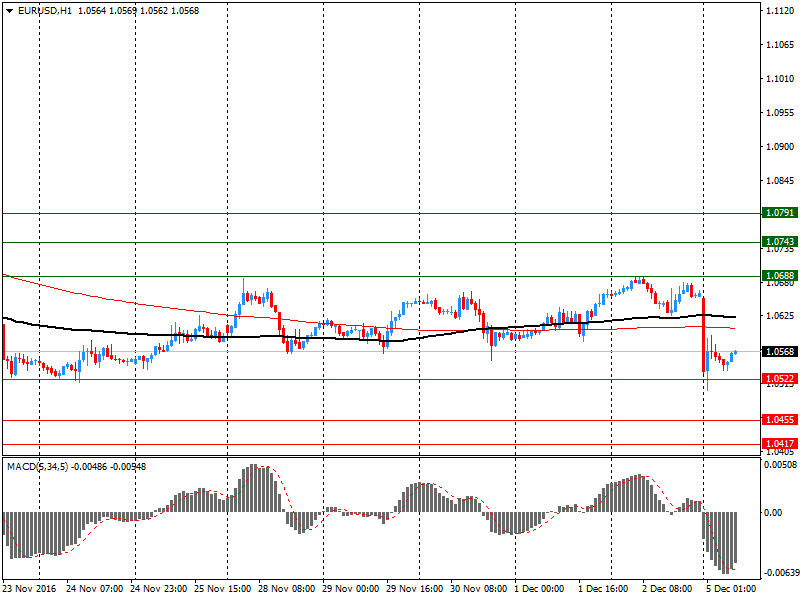Click the 28 Nov 08:00 time label
Viewport: 800px width, 600px height.
click(x=287, y=589)
